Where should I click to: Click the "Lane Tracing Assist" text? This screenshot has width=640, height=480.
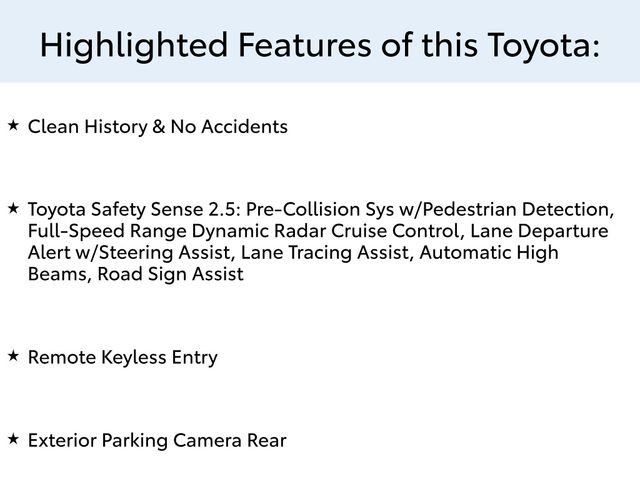point(326,252)
